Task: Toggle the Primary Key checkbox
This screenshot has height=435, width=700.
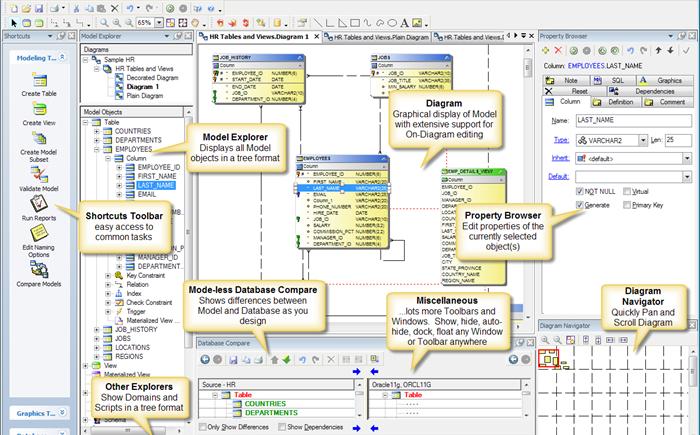Action: click(627, 205)
